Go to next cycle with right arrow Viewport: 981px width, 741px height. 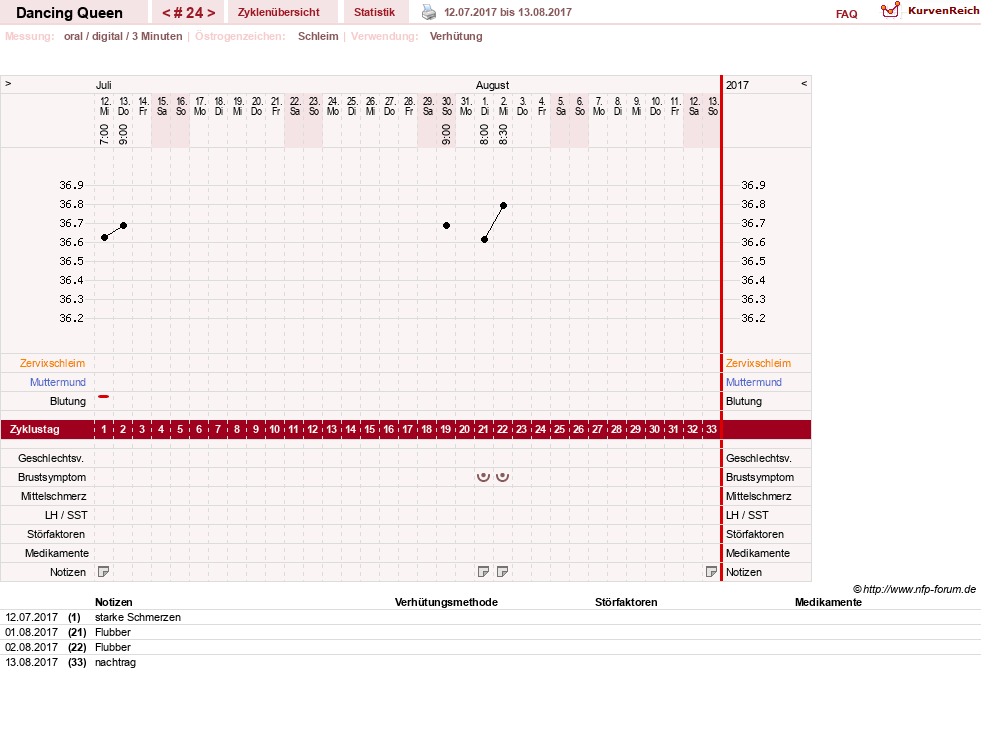click(211, 13)
